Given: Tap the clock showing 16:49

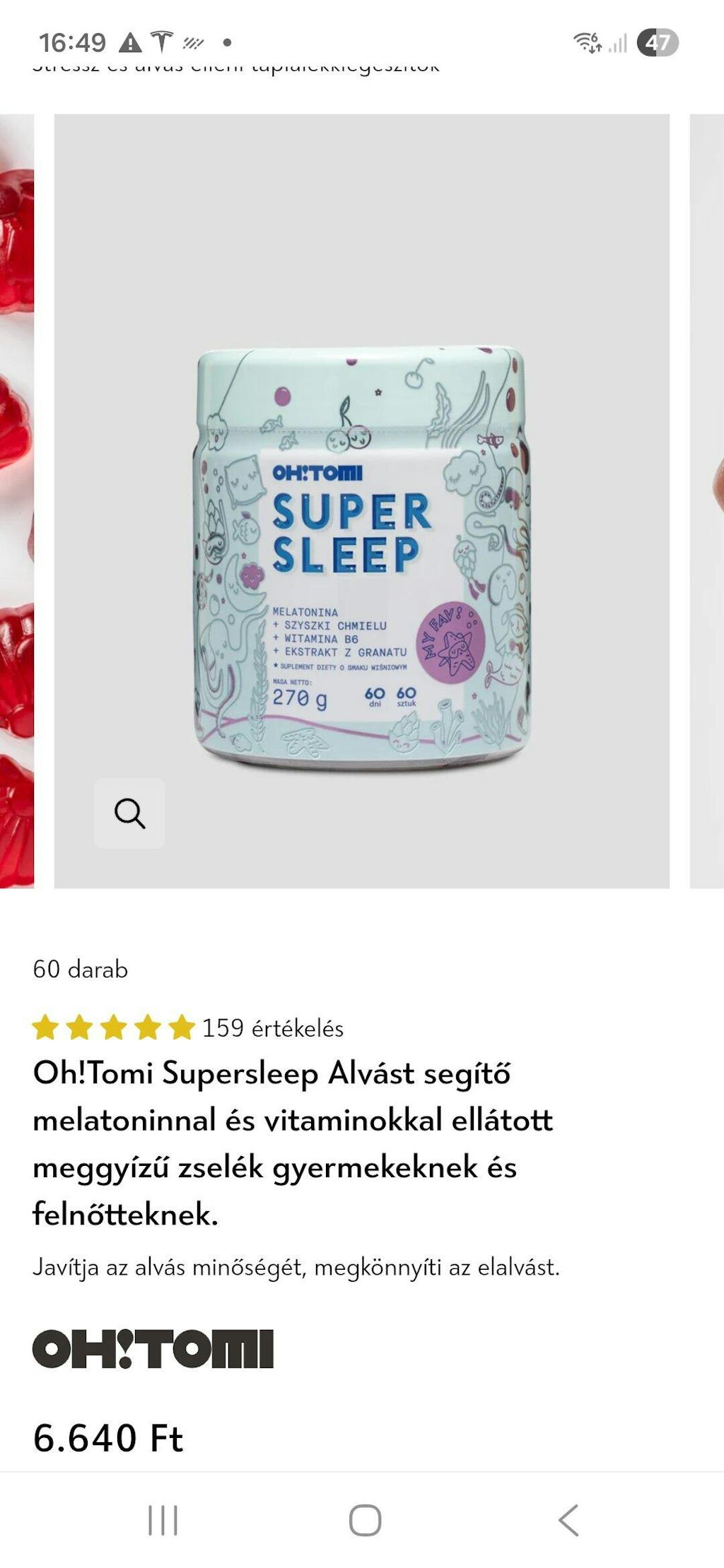Looking at the screenshot, I should pos(72,42).
